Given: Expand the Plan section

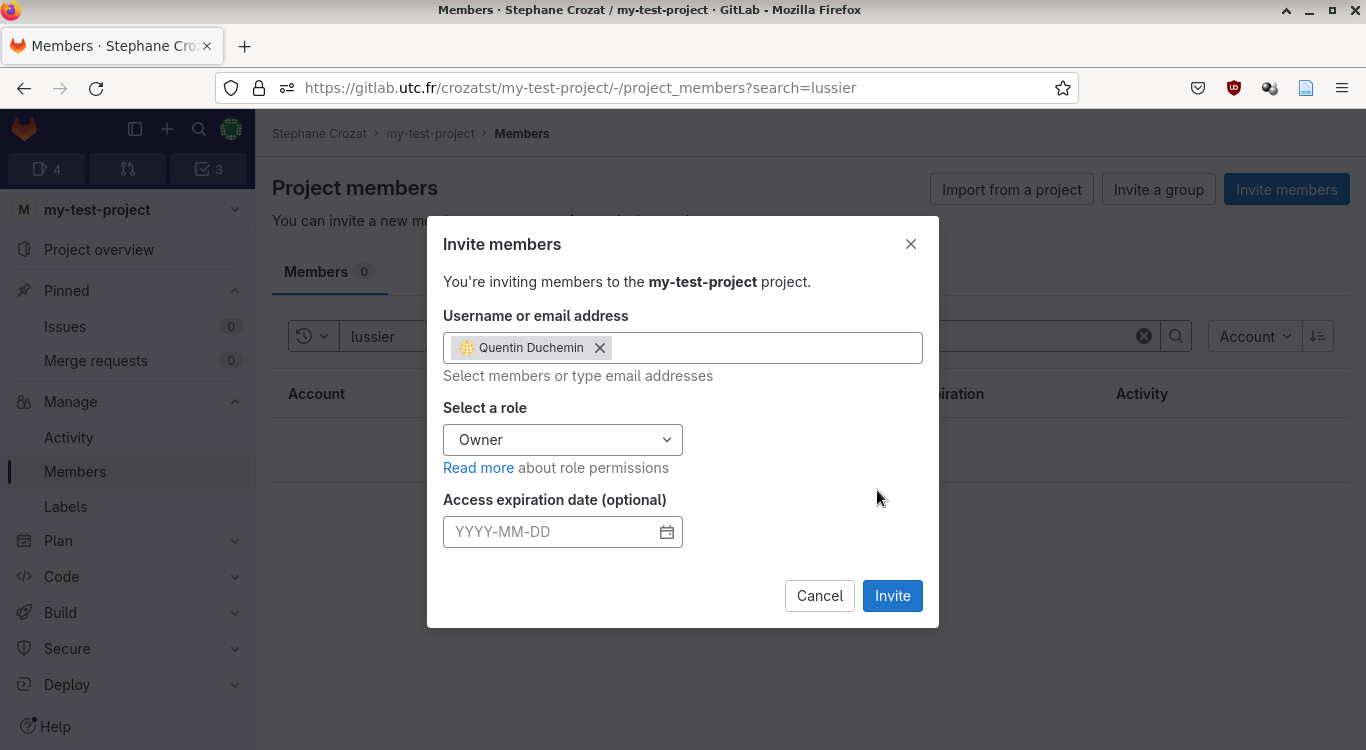Looking at the screenshot, I should coord(234,541).
